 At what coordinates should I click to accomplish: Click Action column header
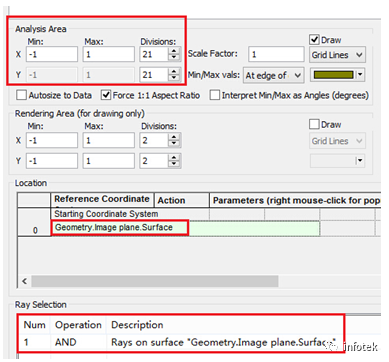182,200
